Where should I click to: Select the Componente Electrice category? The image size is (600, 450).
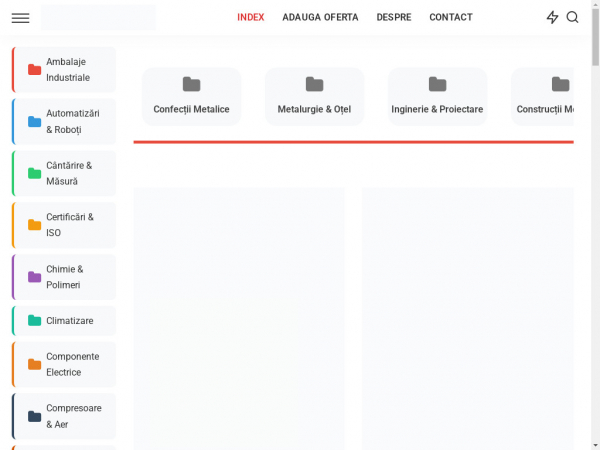(72, 364)
